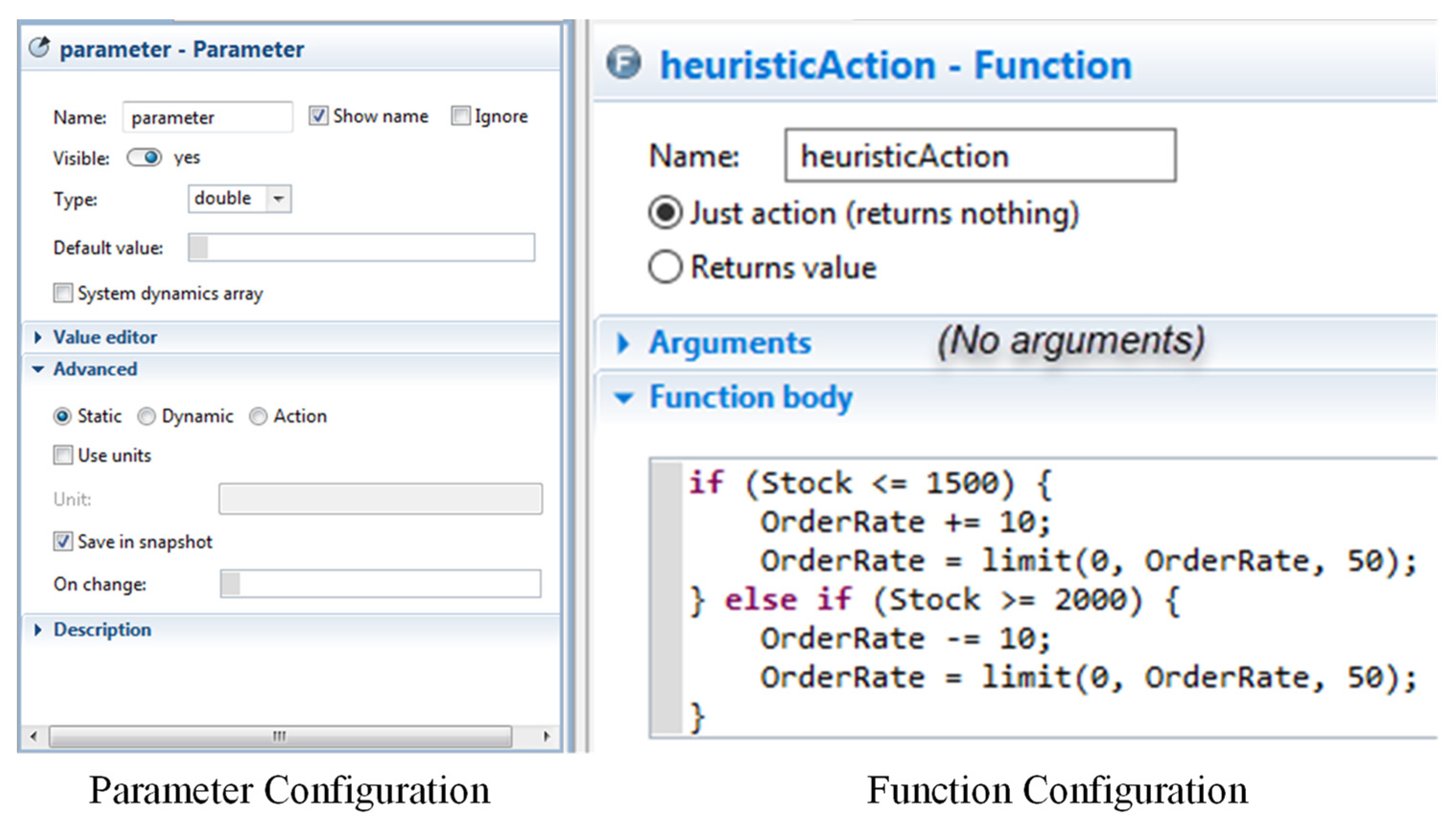Screen dimensions: 1456x826
Task: Click the gray Default value mode icon
Action: [x=199, y=248]
